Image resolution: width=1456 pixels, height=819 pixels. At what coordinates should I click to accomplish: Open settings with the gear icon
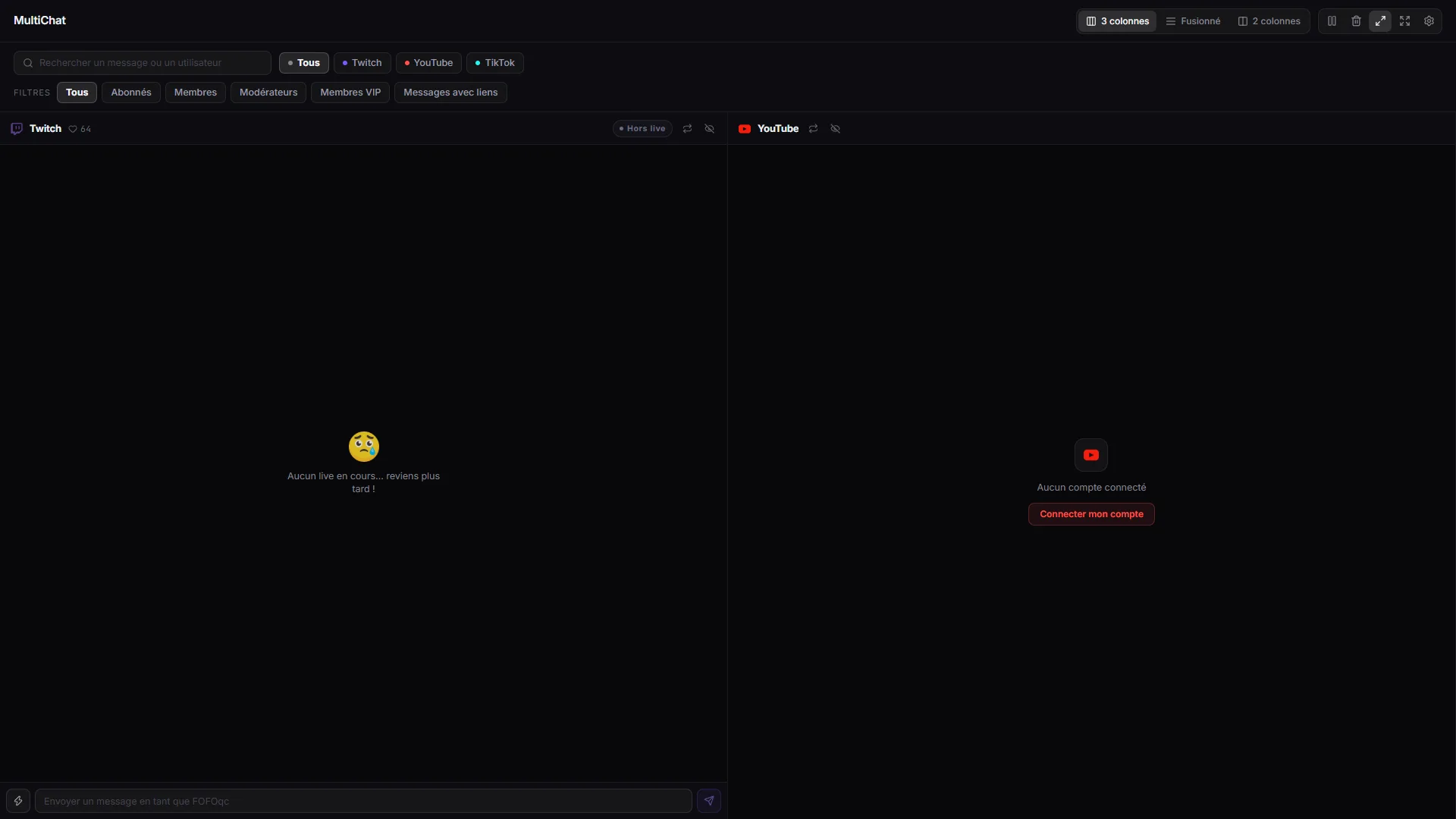(1429, 21)
